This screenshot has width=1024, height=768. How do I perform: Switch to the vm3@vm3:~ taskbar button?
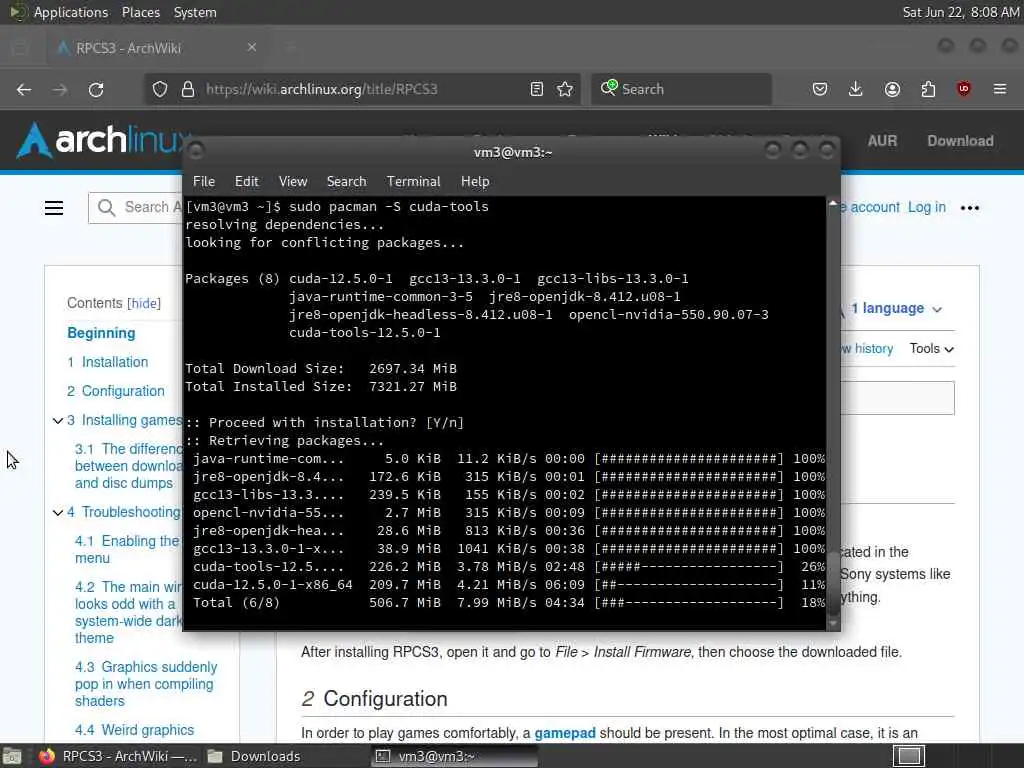[455, 756]
